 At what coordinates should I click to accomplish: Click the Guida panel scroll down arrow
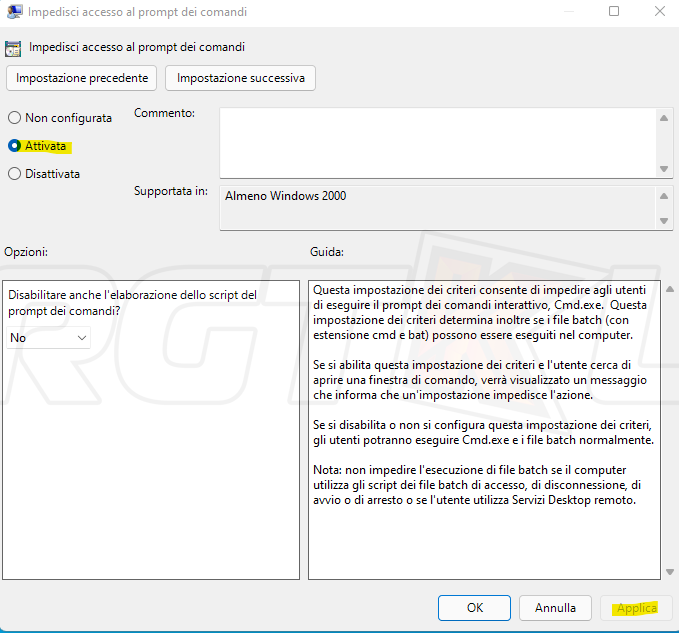click(668, 570)
